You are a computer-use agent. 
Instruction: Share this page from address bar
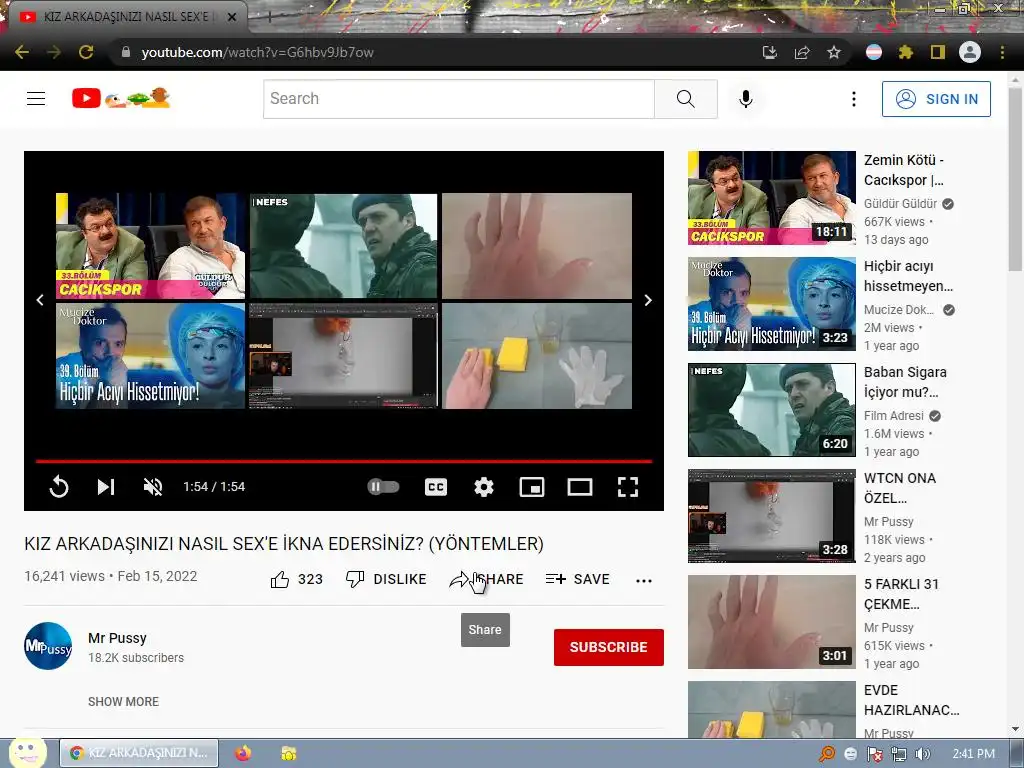802,52
